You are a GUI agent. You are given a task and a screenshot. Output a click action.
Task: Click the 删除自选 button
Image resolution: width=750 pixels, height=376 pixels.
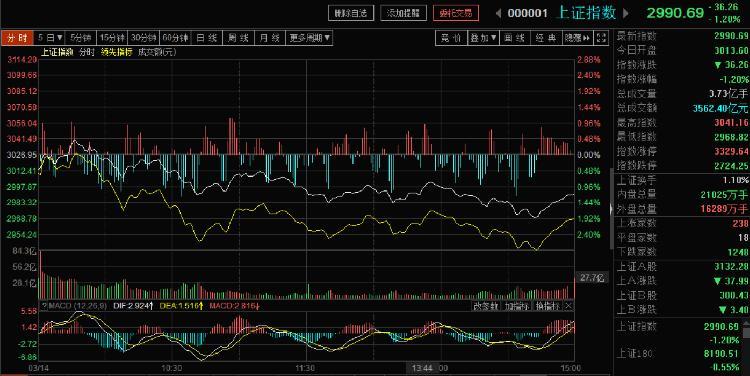coord(351,13)
